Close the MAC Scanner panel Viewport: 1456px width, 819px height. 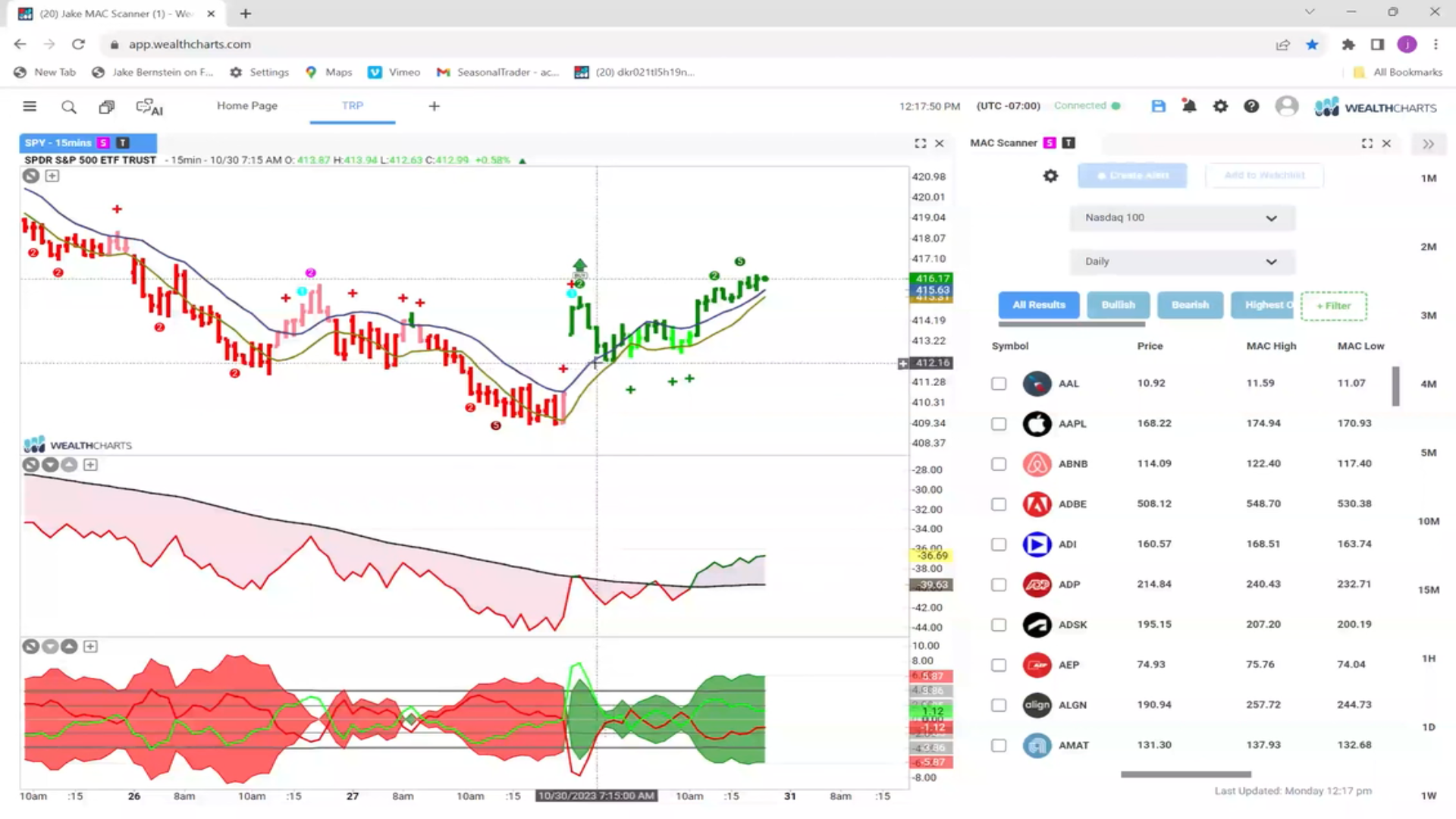pos(1386,143)
